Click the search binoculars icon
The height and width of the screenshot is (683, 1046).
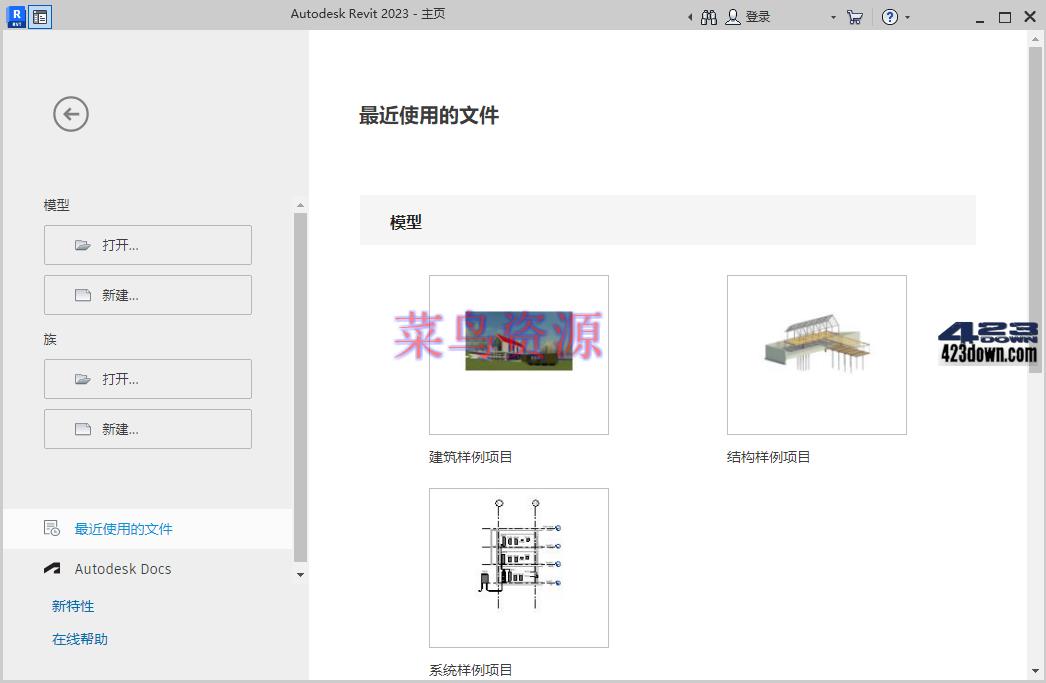pyautogui.click(x=708, y=17)
